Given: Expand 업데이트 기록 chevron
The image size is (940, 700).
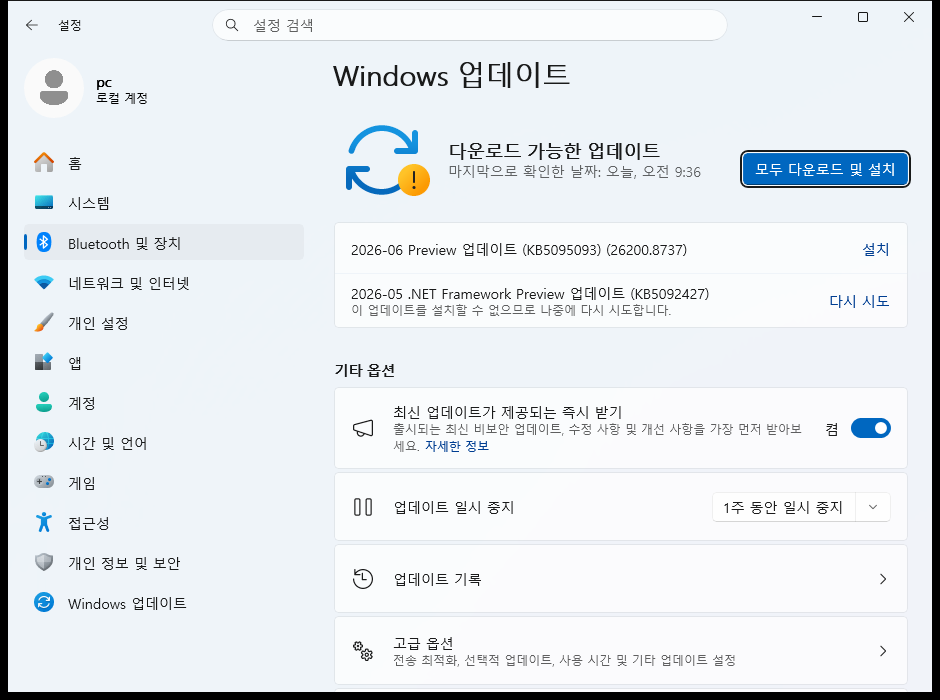Looking at the screenshot, I should tap(883, 579).
